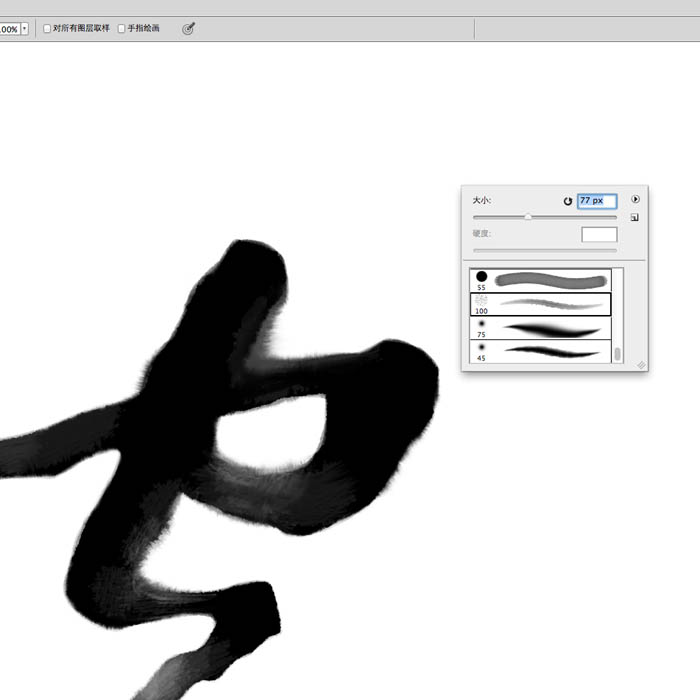Screen dimensions: 700x700
Task: Open the strength percentage dropdown arrow
Action: pyautogui.click(x=24, y=29)
